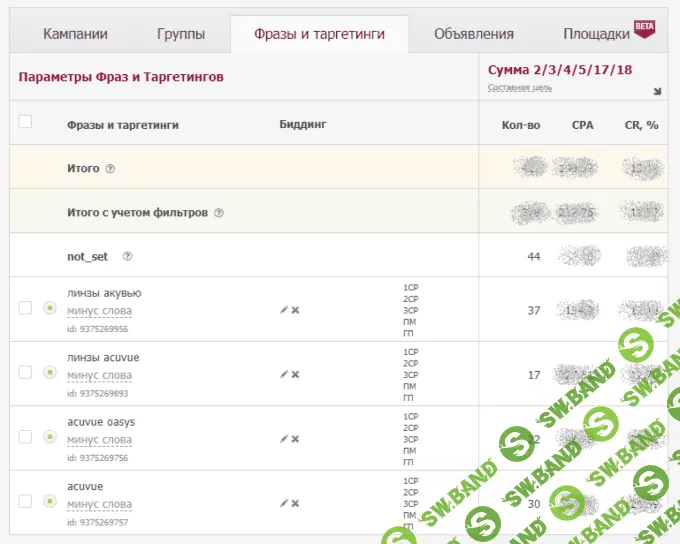The width and height of the screenshot is (680, 544).
Task: Check the select-all checkbox in table header
Action: tap(25, 122)
